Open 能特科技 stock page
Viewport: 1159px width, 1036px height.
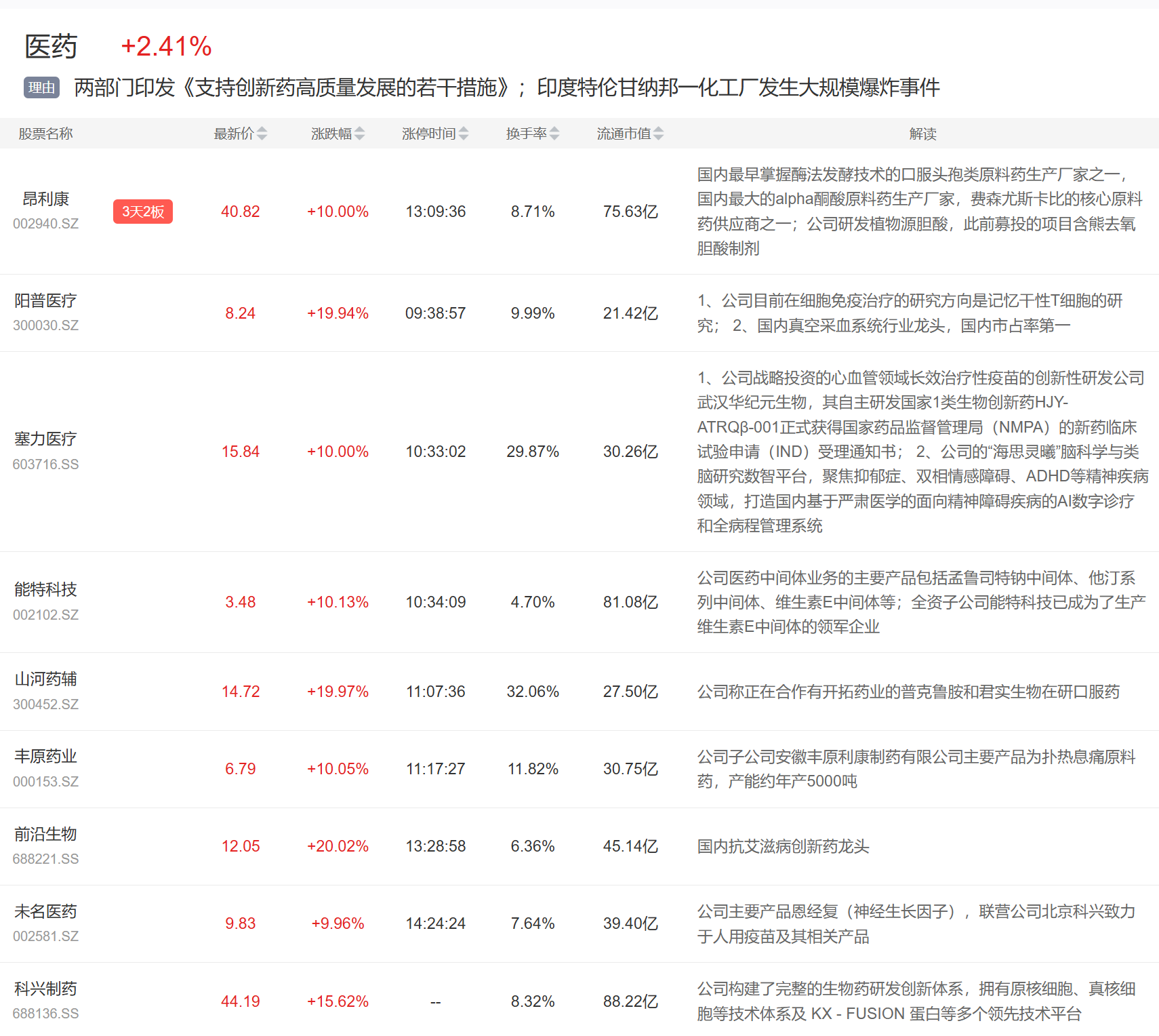coord(46,590)
